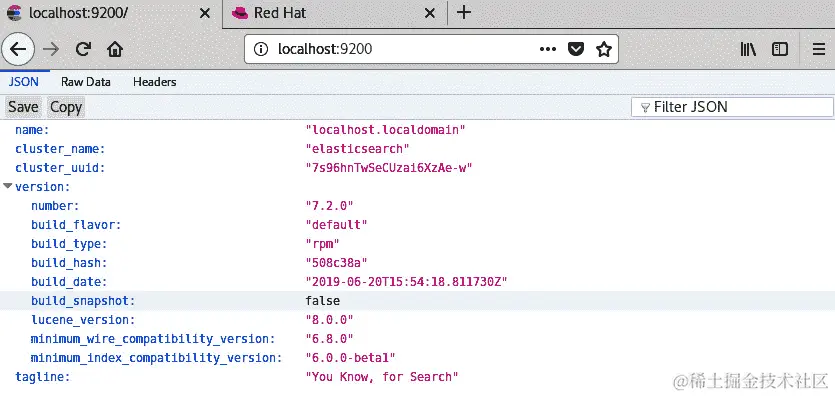Click the build hash value "508c38a"
Image resolution: width=835 pixels, height=397 pixels.
coord(337,263)
